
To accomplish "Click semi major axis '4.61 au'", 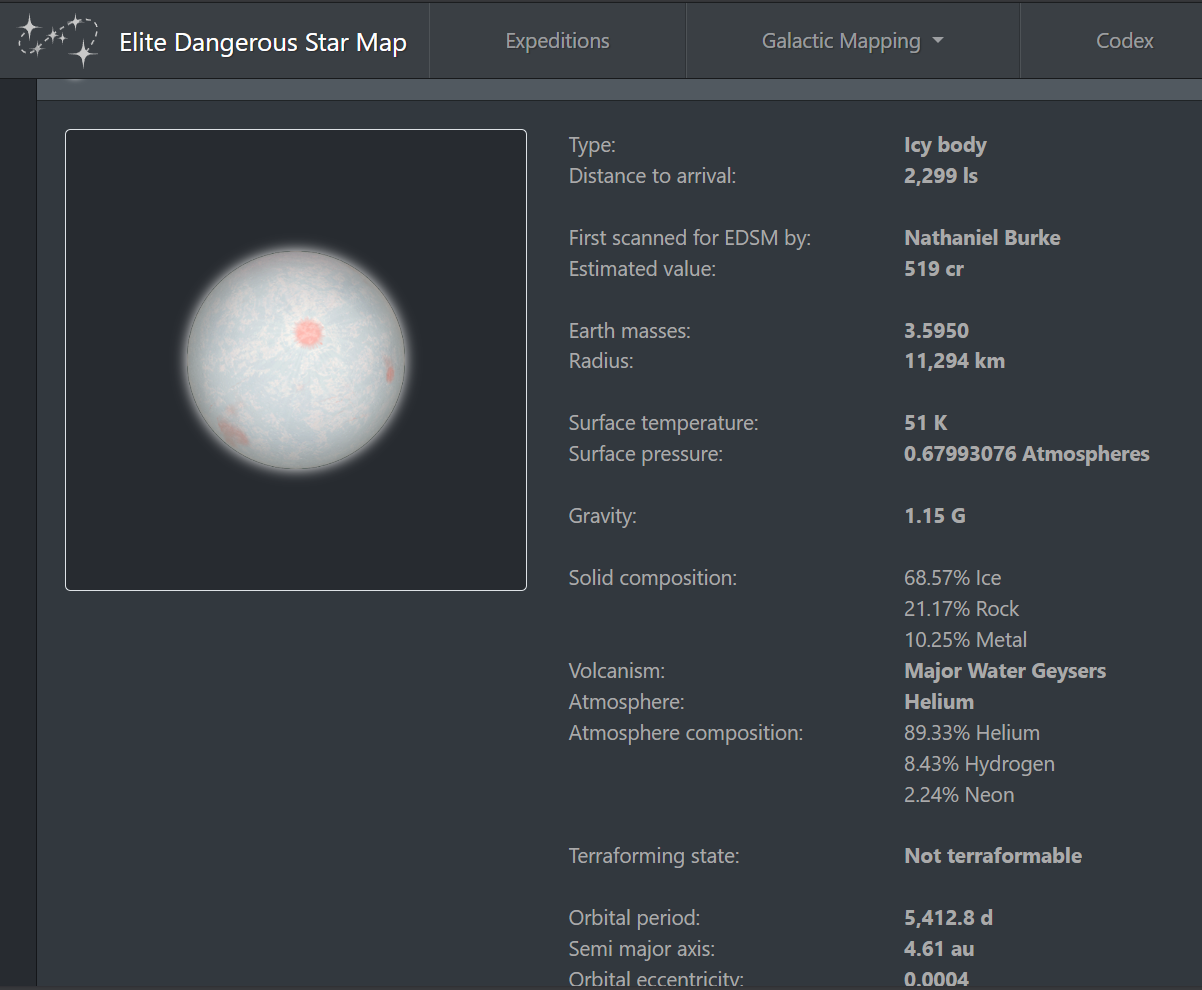I will pyautogui.click(x=939, y=949).
